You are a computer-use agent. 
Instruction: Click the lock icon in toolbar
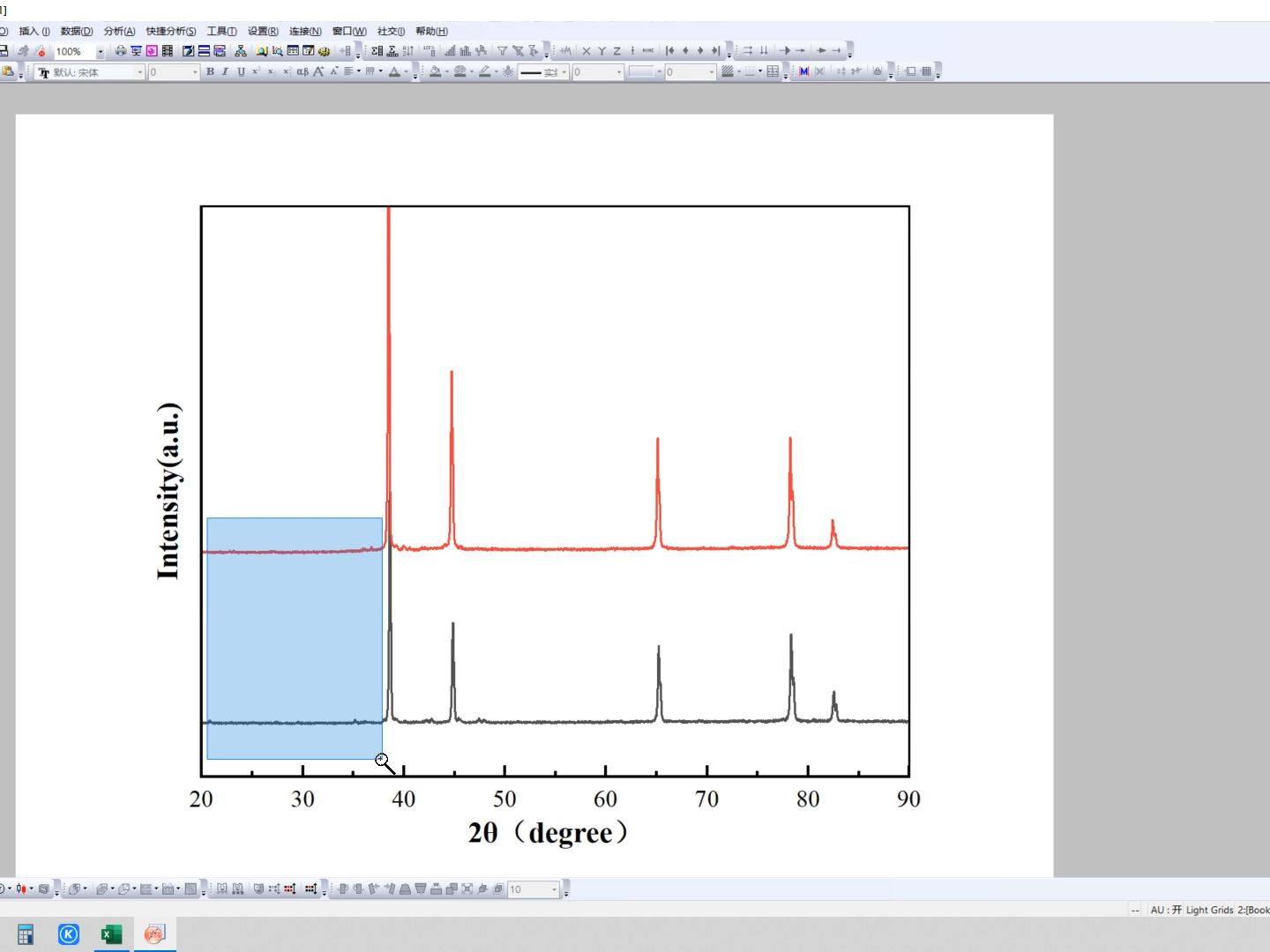click(878, 71)
